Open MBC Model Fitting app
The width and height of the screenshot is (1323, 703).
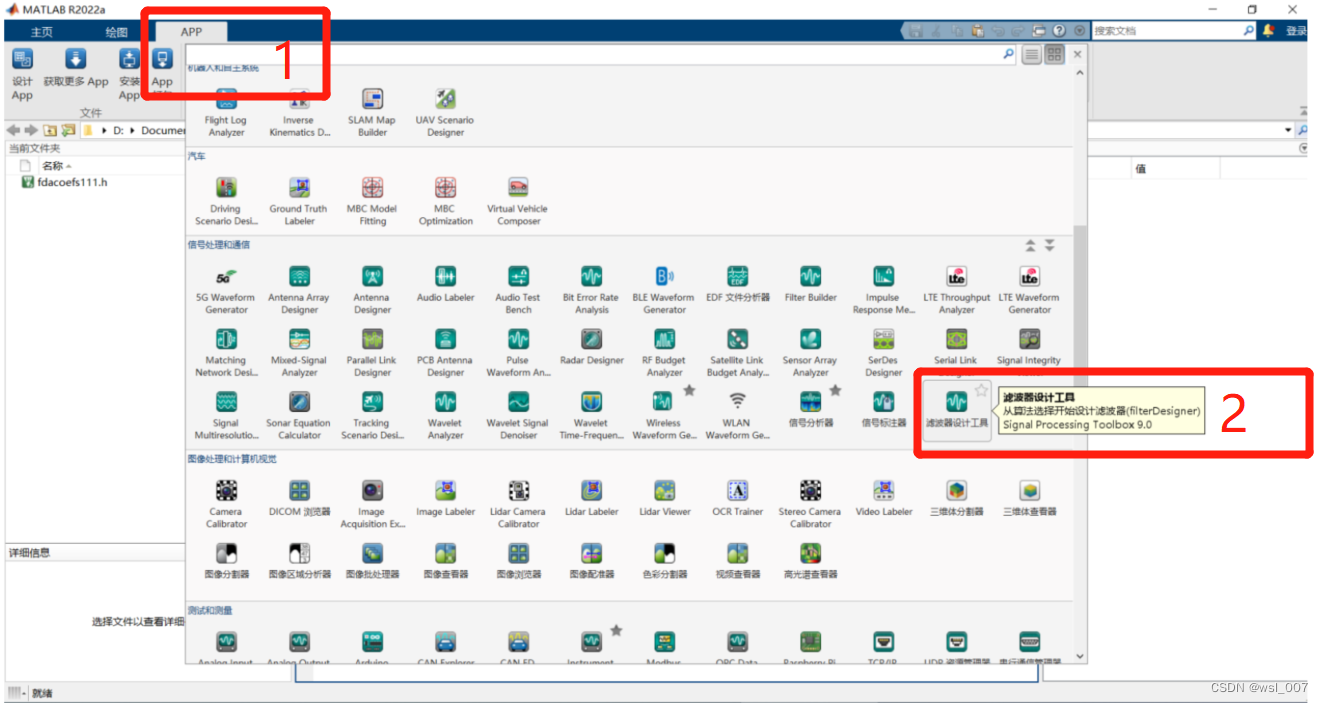pos(372,201)
